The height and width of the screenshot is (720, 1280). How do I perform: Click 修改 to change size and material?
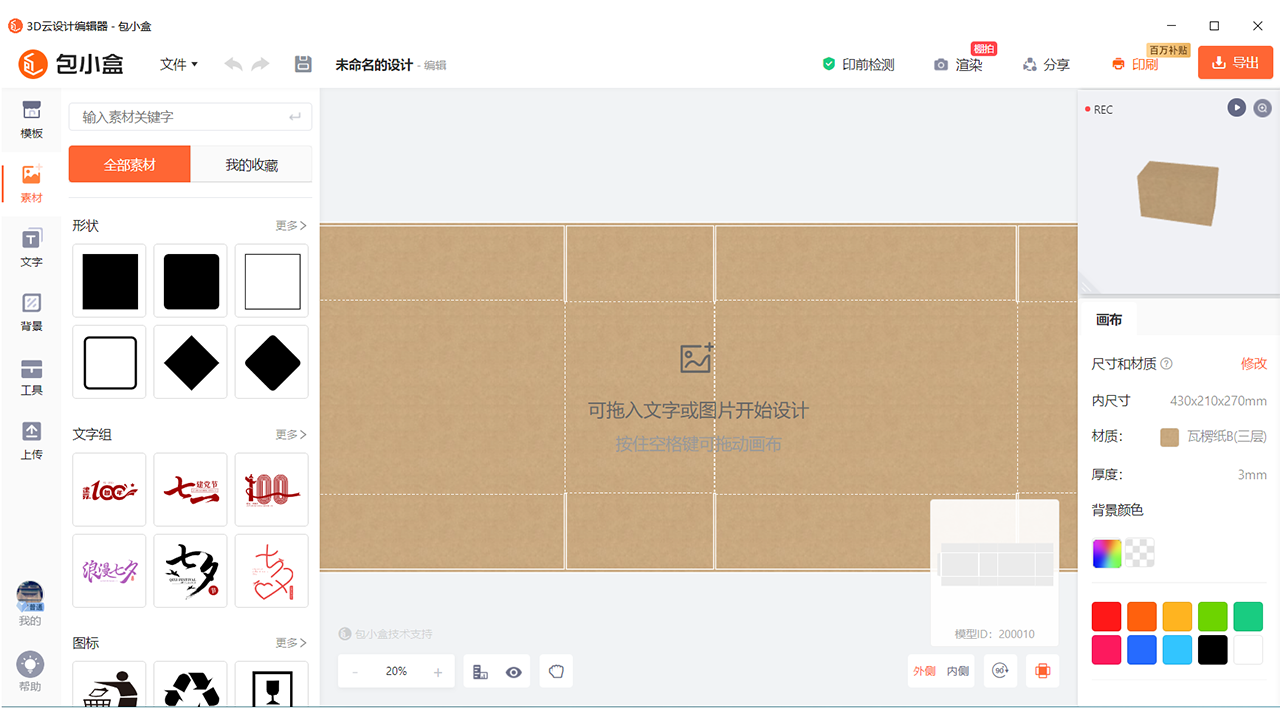click(x=1253, y=364)
